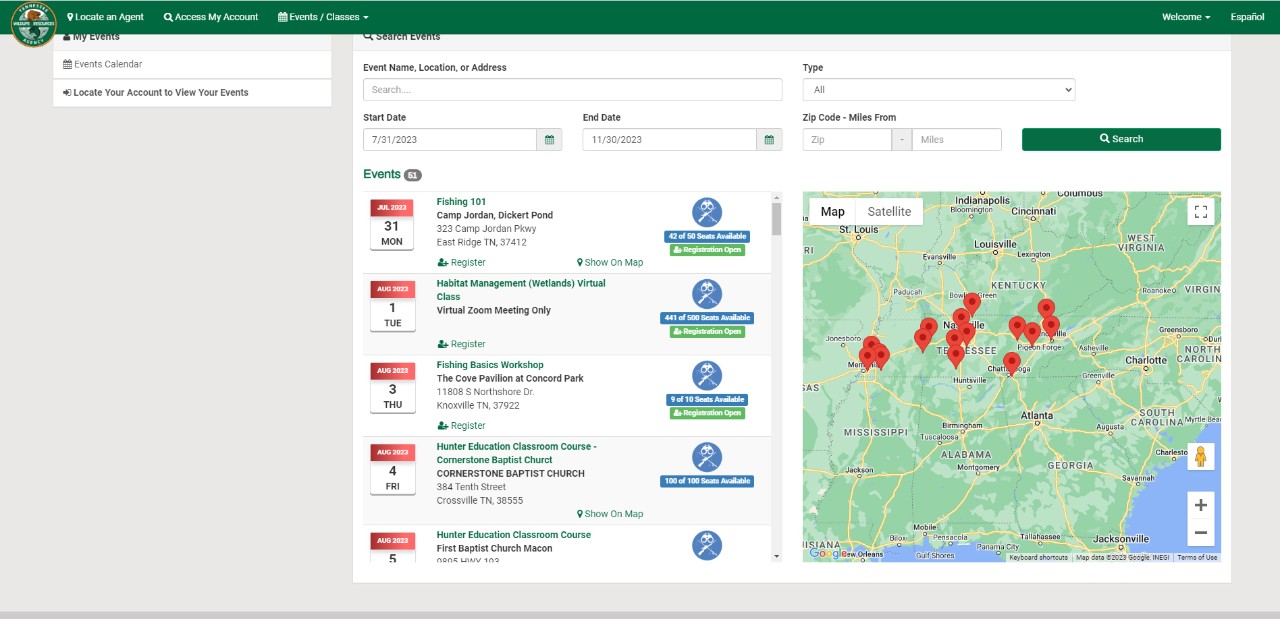
Task: Show Cornerstone Baptist Church event on map
Action: pyautogui.click(x=610, y=514)
